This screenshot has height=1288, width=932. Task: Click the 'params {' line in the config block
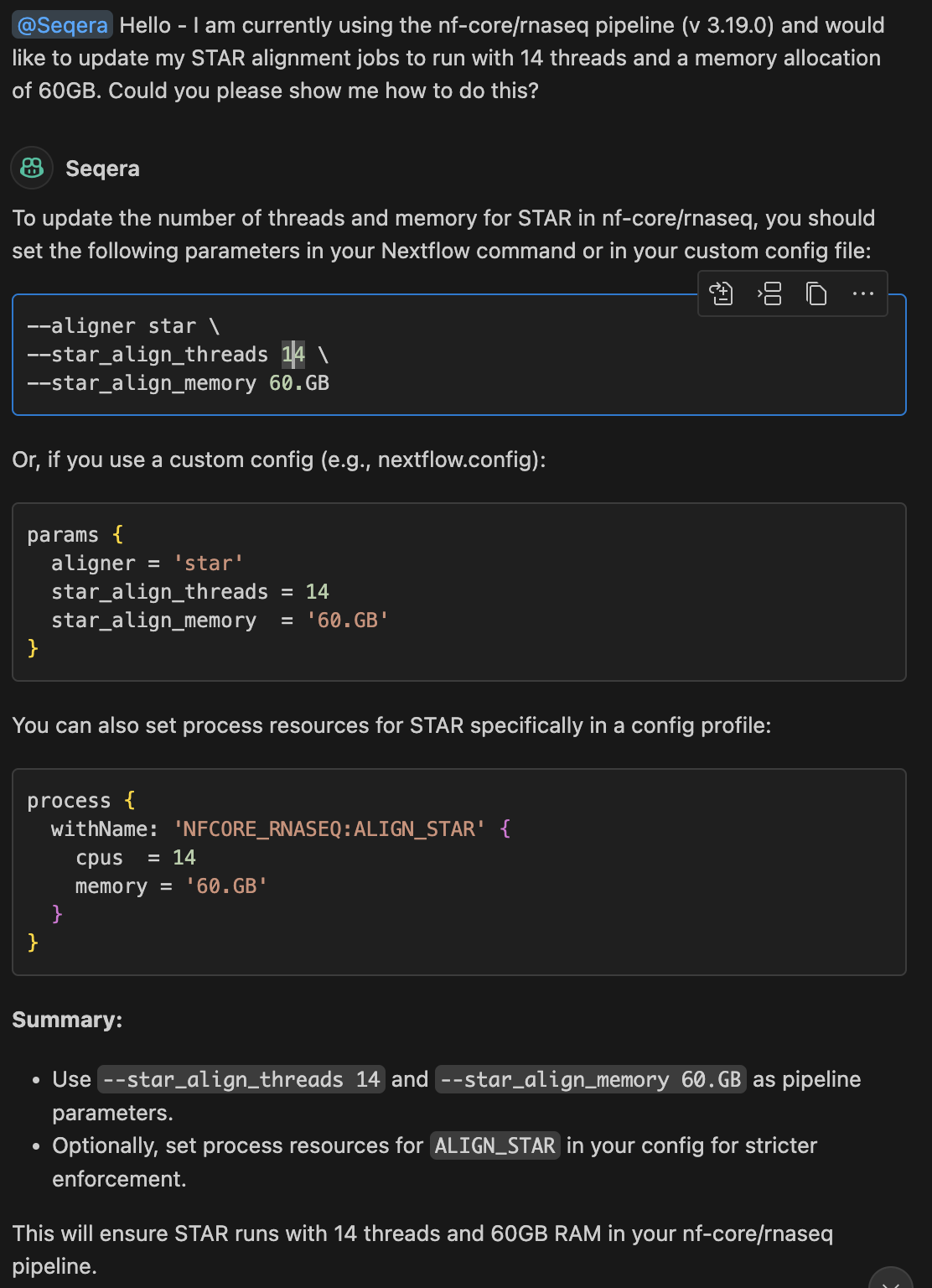75,535
